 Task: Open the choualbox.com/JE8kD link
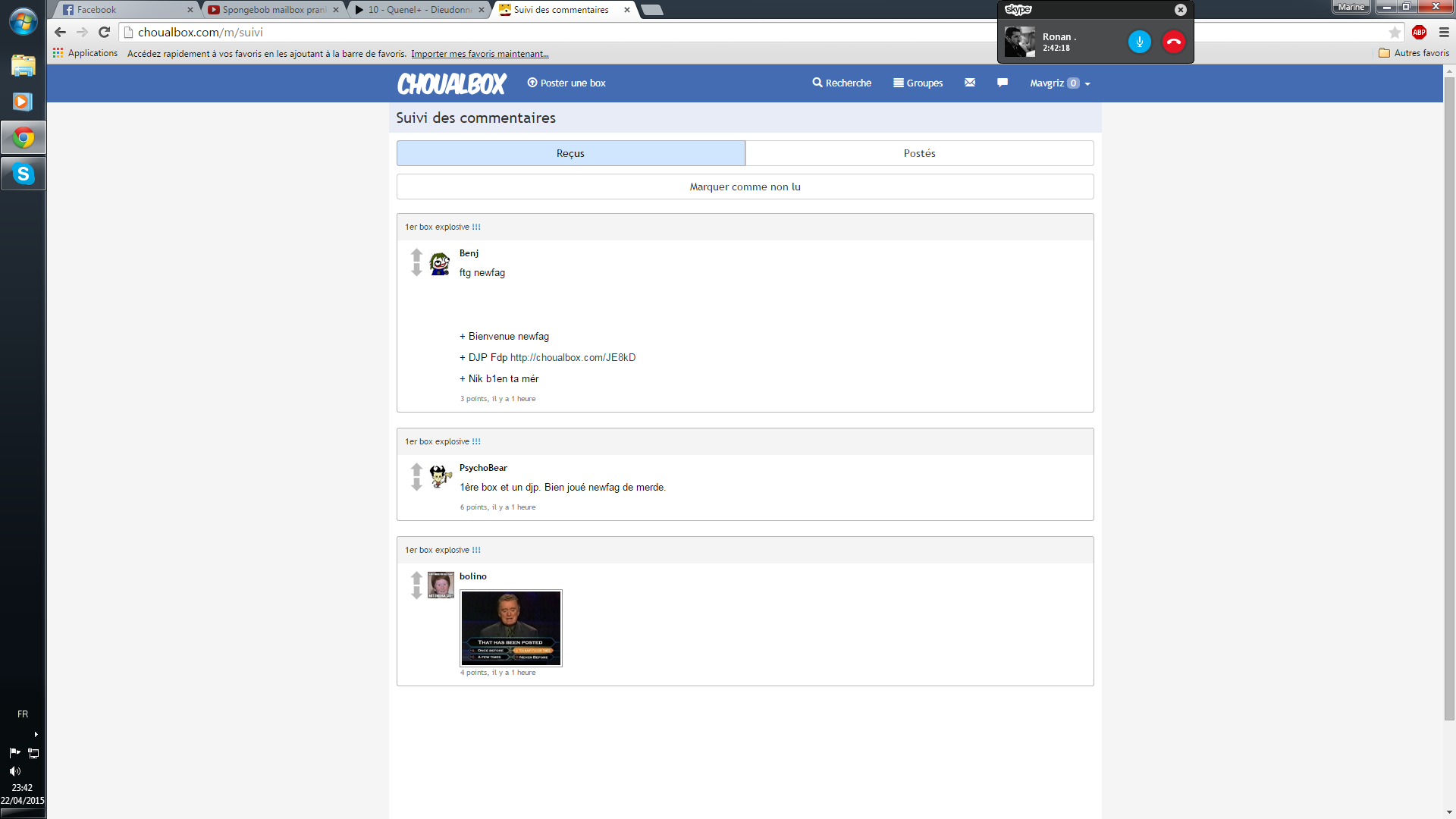pyautogui.click(x=573, y=358)
